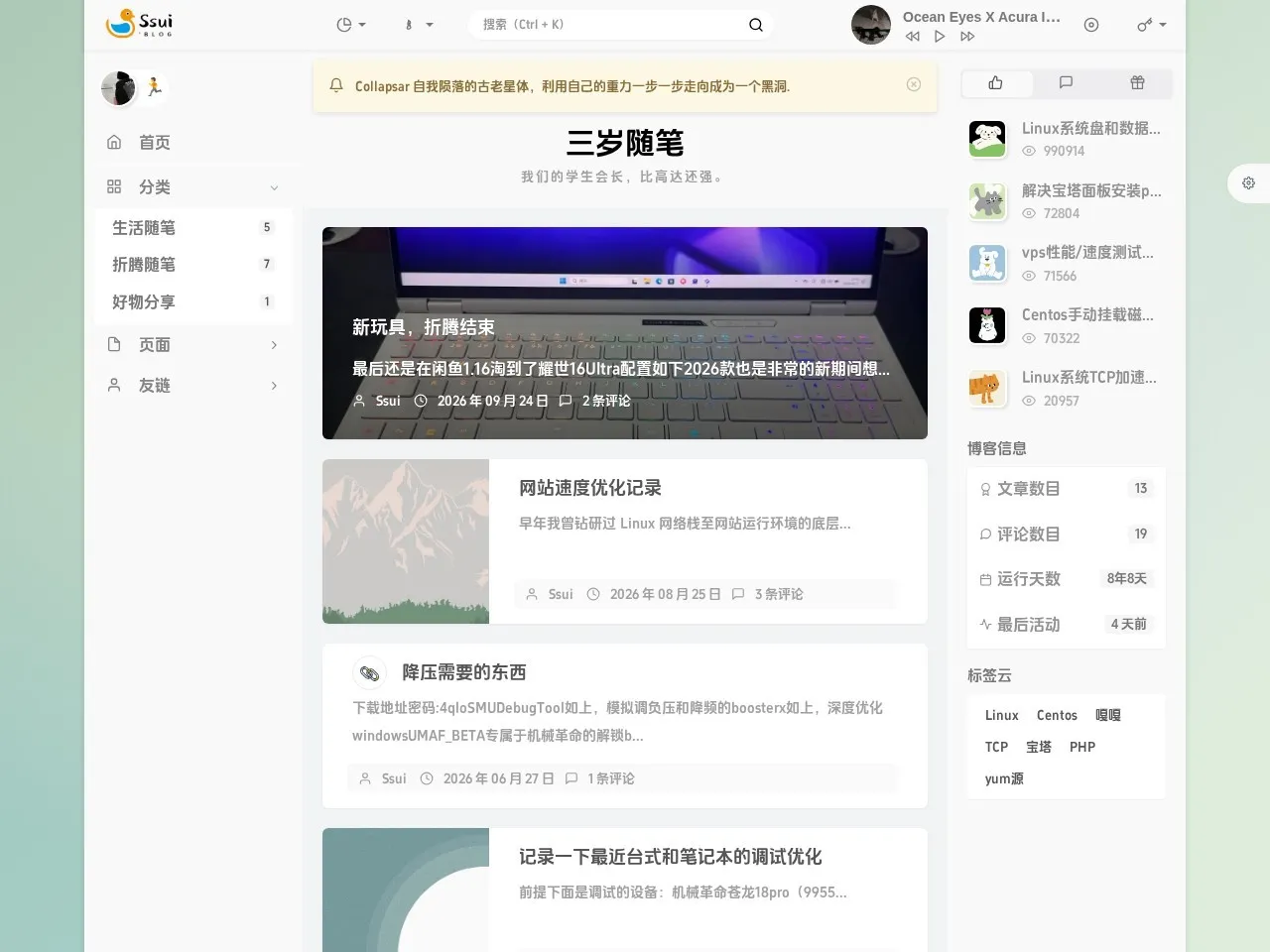
Task: Click the sidebar user avatar
Action: click(x=118, y=88)
